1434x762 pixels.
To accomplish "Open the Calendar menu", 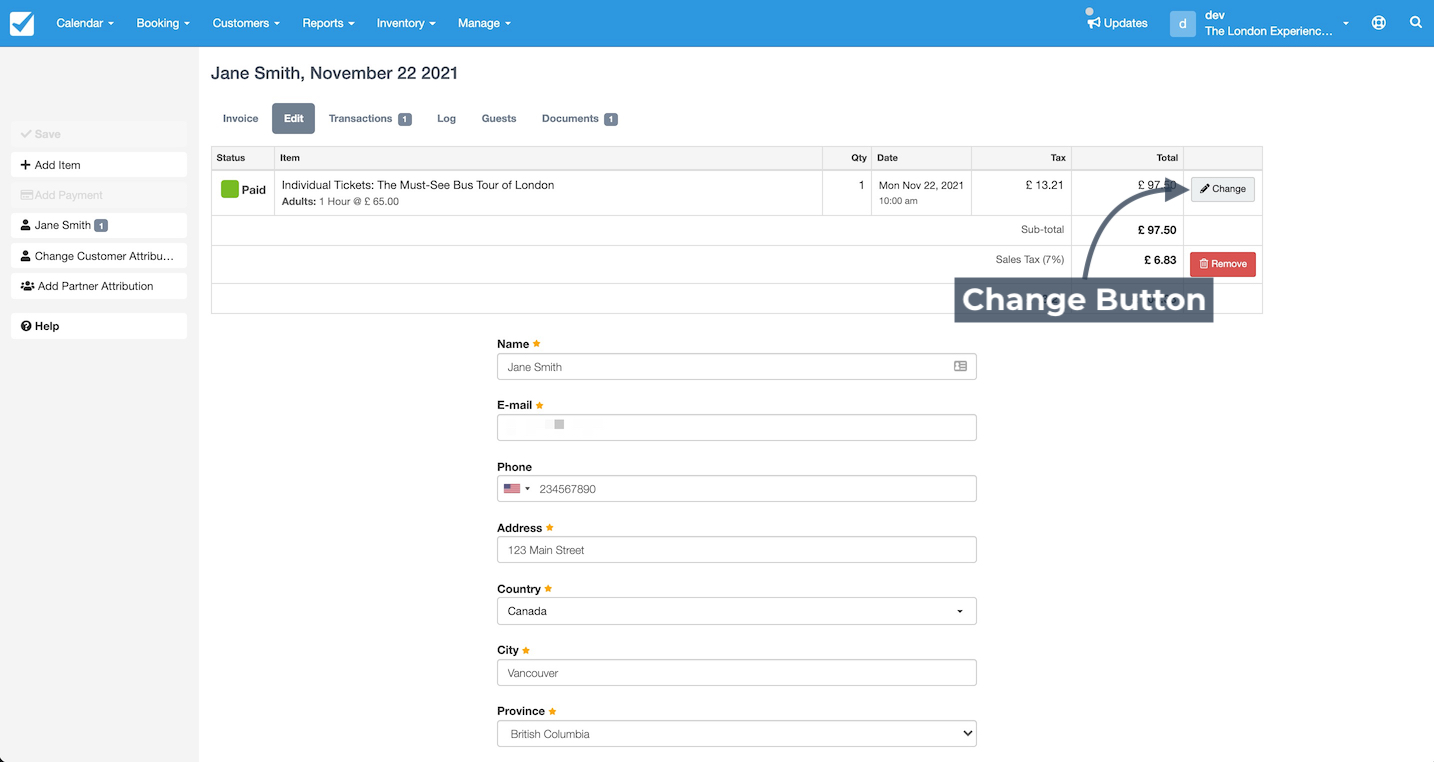I will 85,23.
